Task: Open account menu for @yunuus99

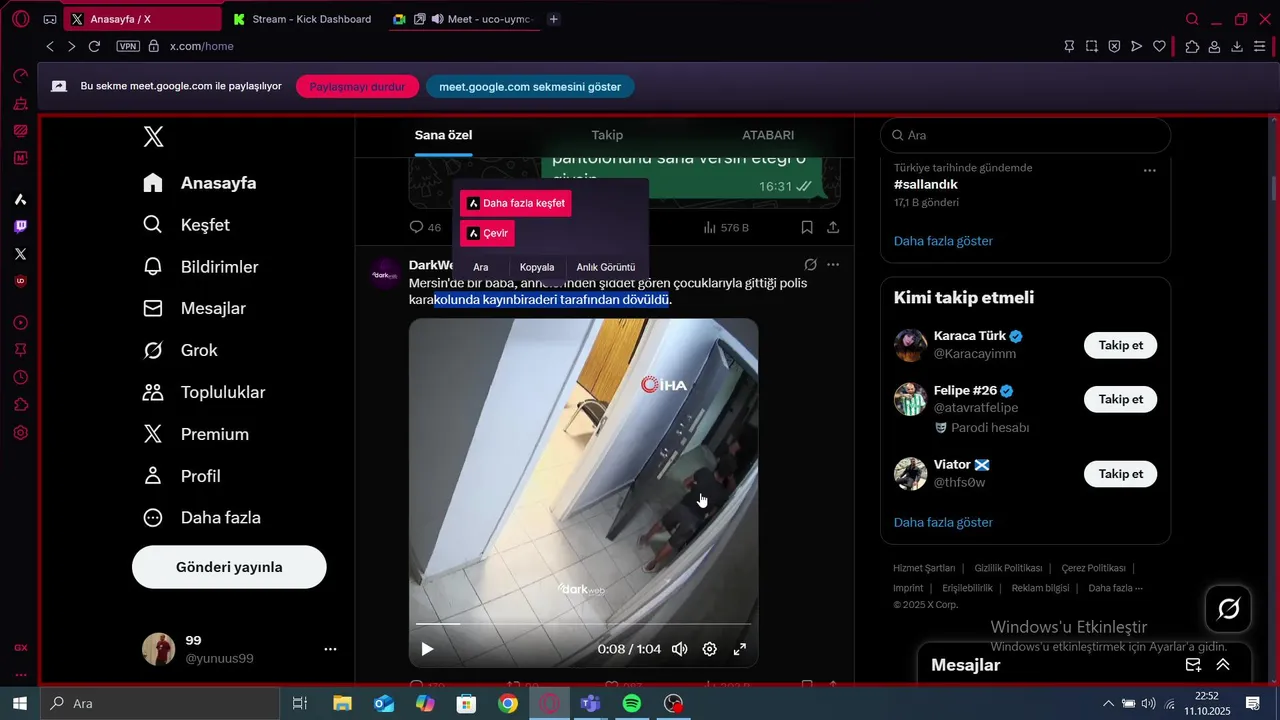Action: 330,649
